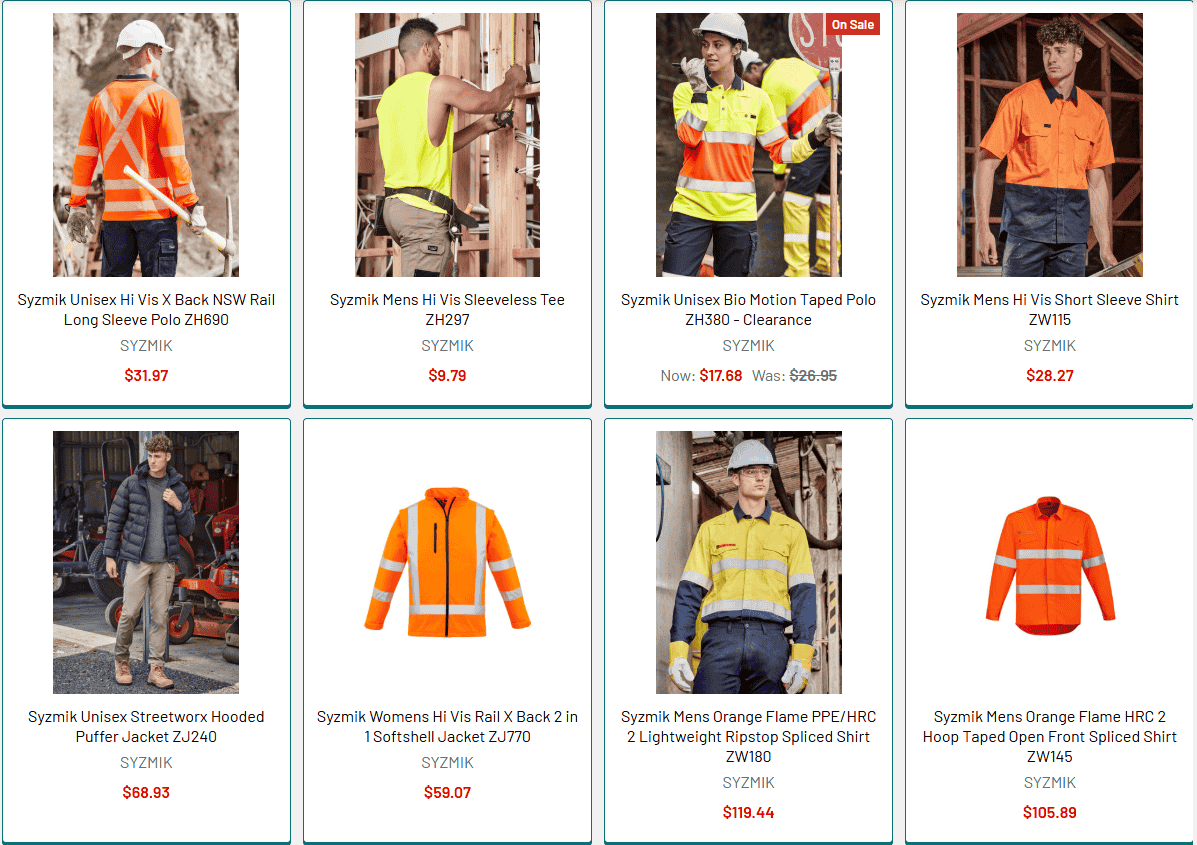This screenshot has width=1197, height=845.
Task: Click SYZMIK brand under the ZH297 tee
Action: point(447,346)
